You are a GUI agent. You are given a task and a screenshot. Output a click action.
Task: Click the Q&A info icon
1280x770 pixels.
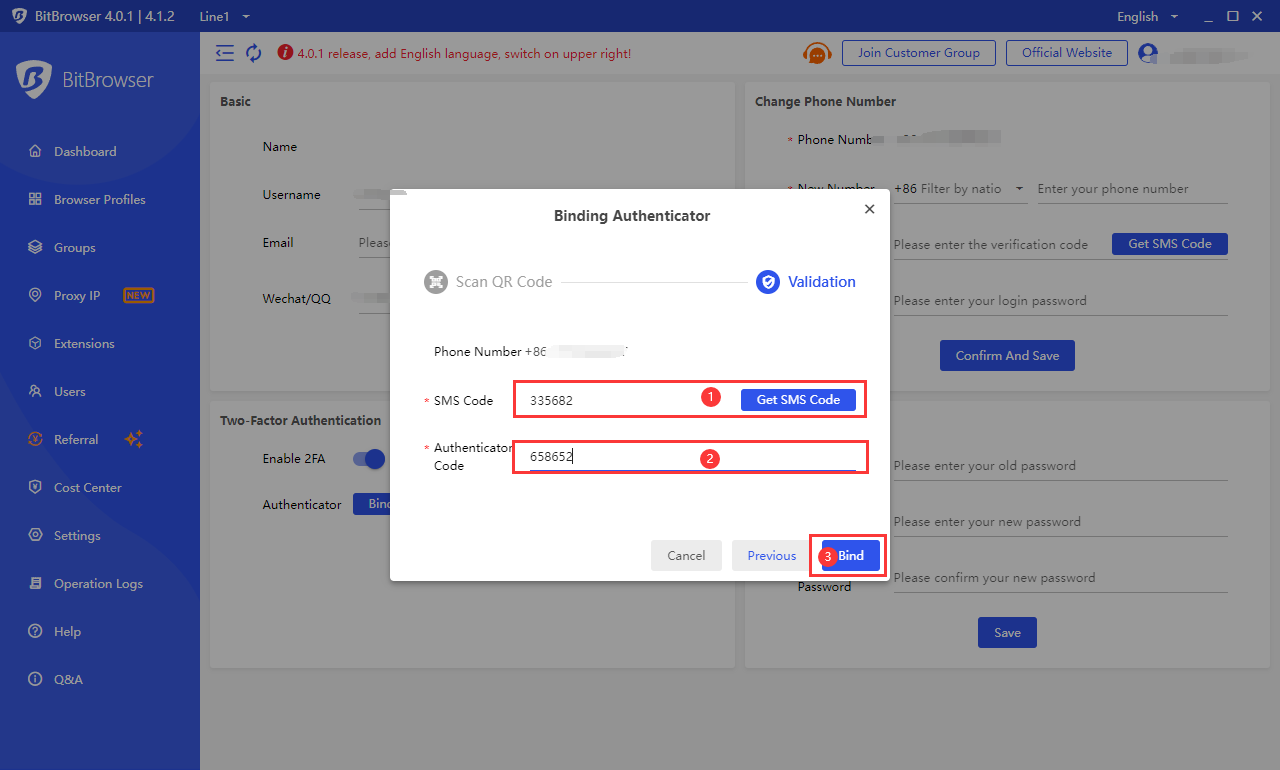(x=35, y=680)
